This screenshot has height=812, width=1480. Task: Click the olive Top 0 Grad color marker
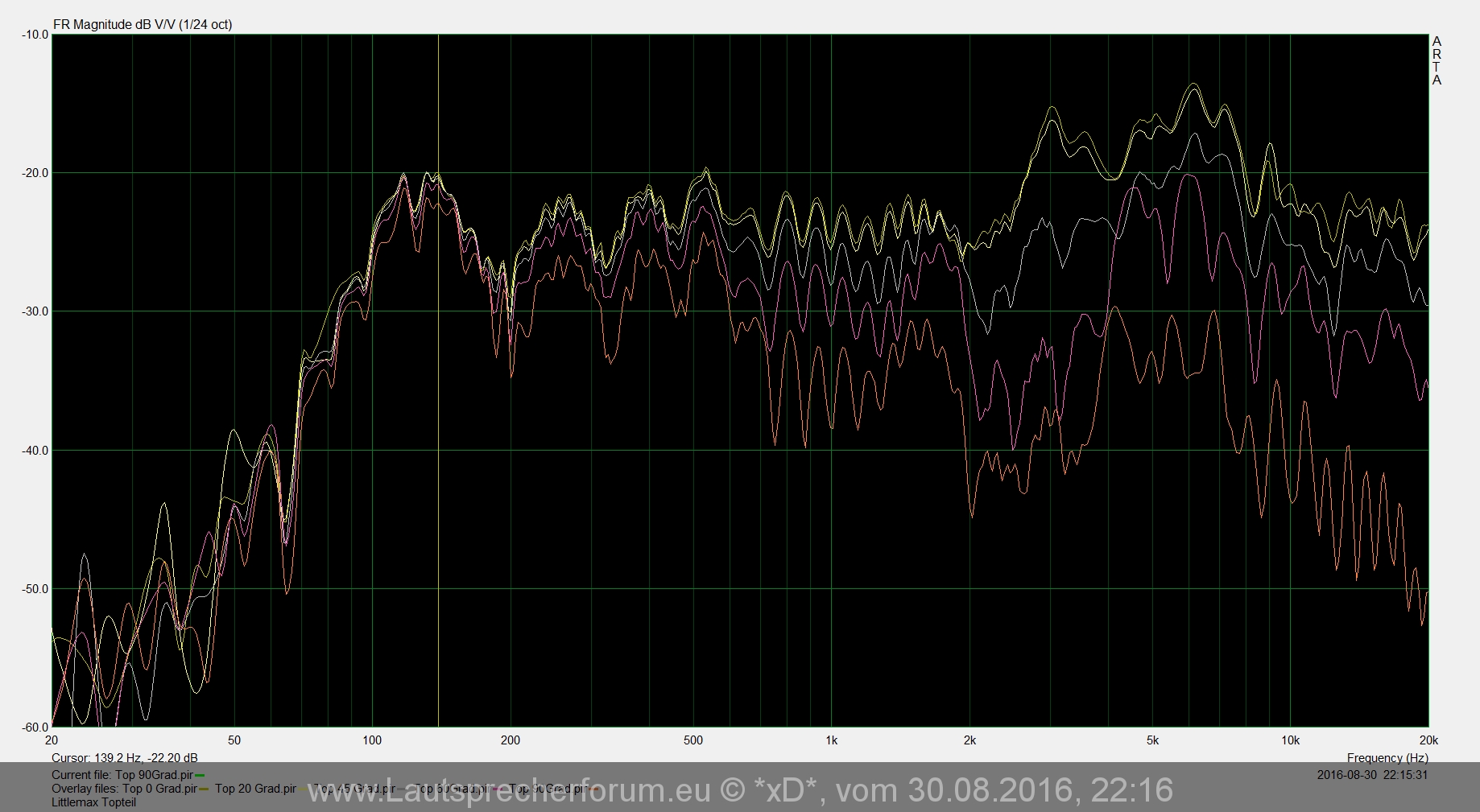(x=204, y=789)
